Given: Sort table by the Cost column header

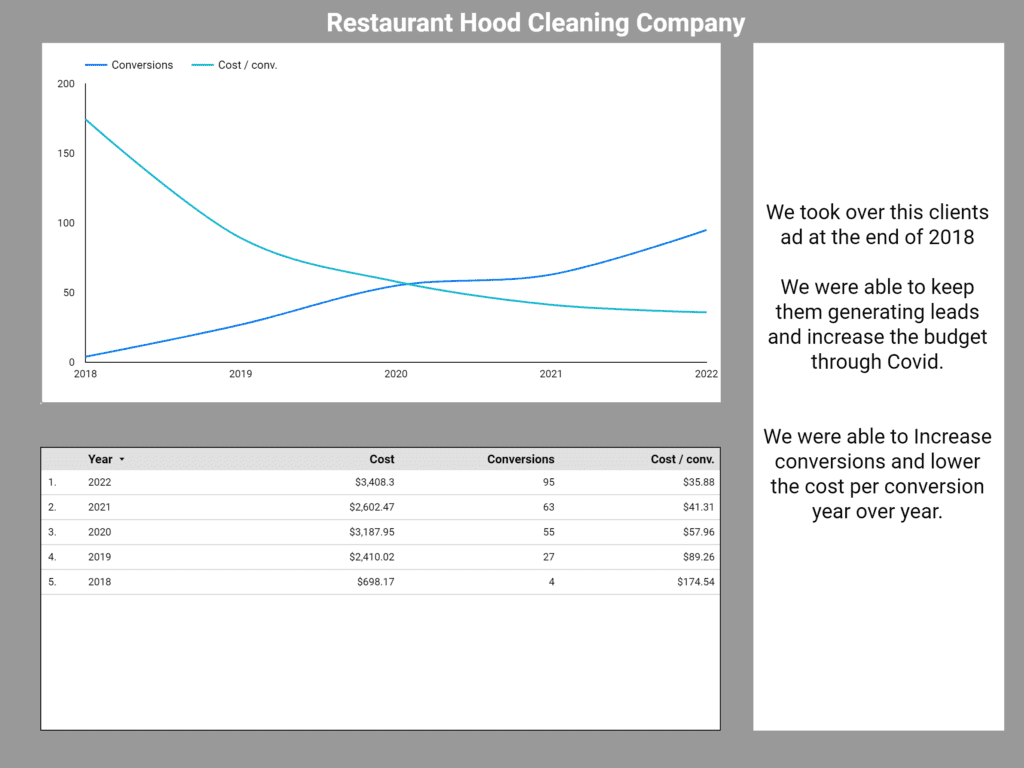Looking at the screenshot, I should pos(381,459).
